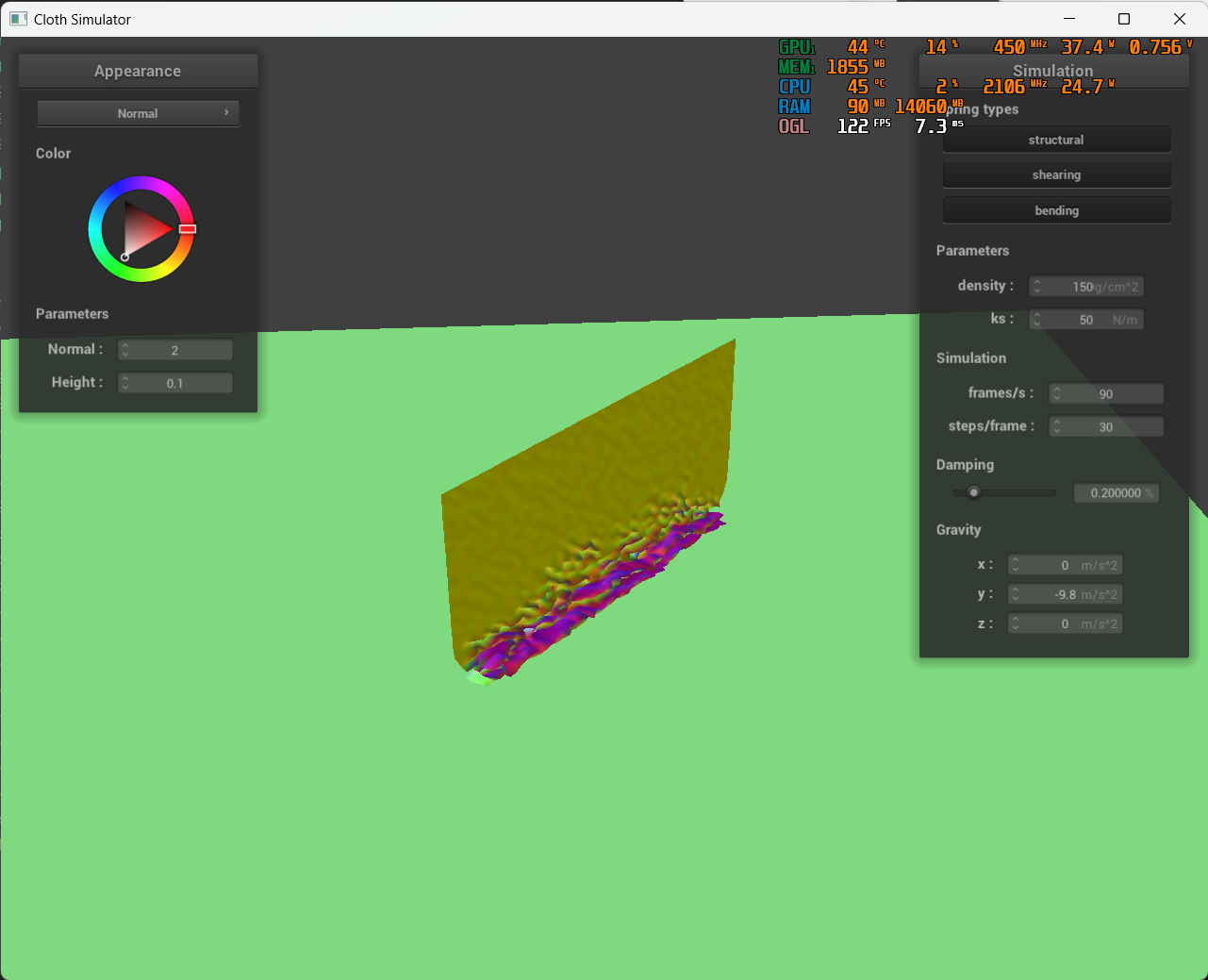Click the gravity y stepper arrows
Screen dimensions: 1208x980
click(x=1015, y=594)
